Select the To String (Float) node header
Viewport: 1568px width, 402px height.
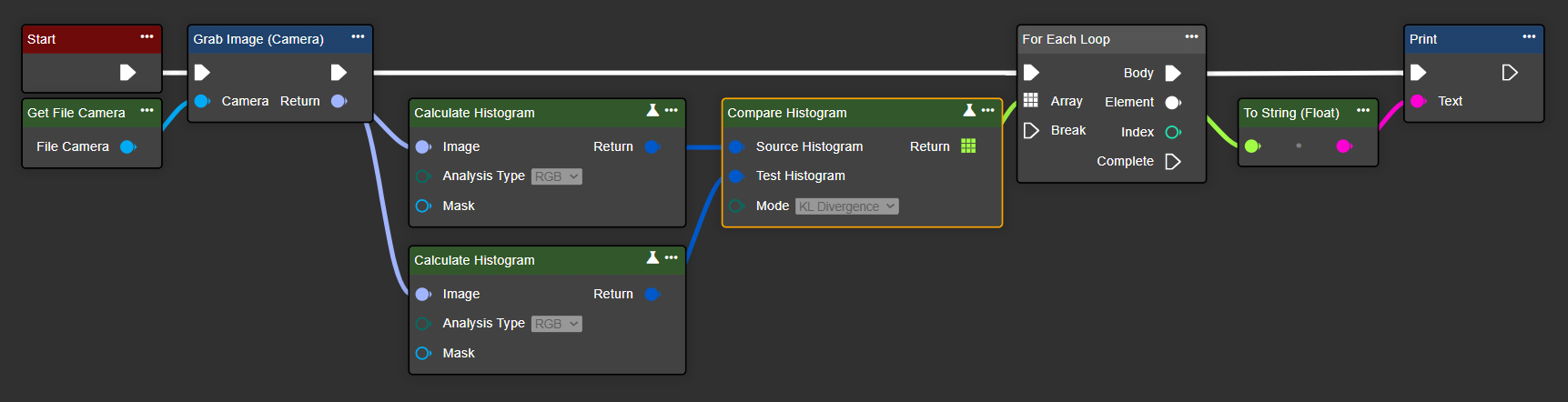pyautogui.click(x=1292, y=113)
